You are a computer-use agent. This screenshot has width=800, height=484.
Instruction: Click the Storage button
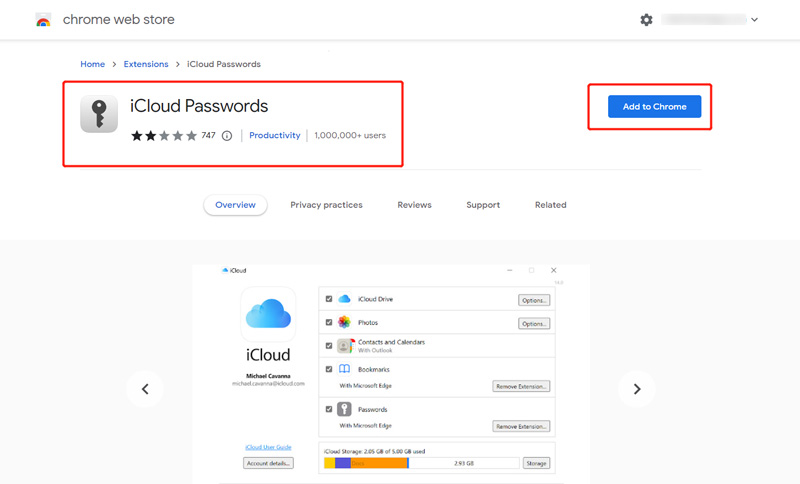pos(536,463)
